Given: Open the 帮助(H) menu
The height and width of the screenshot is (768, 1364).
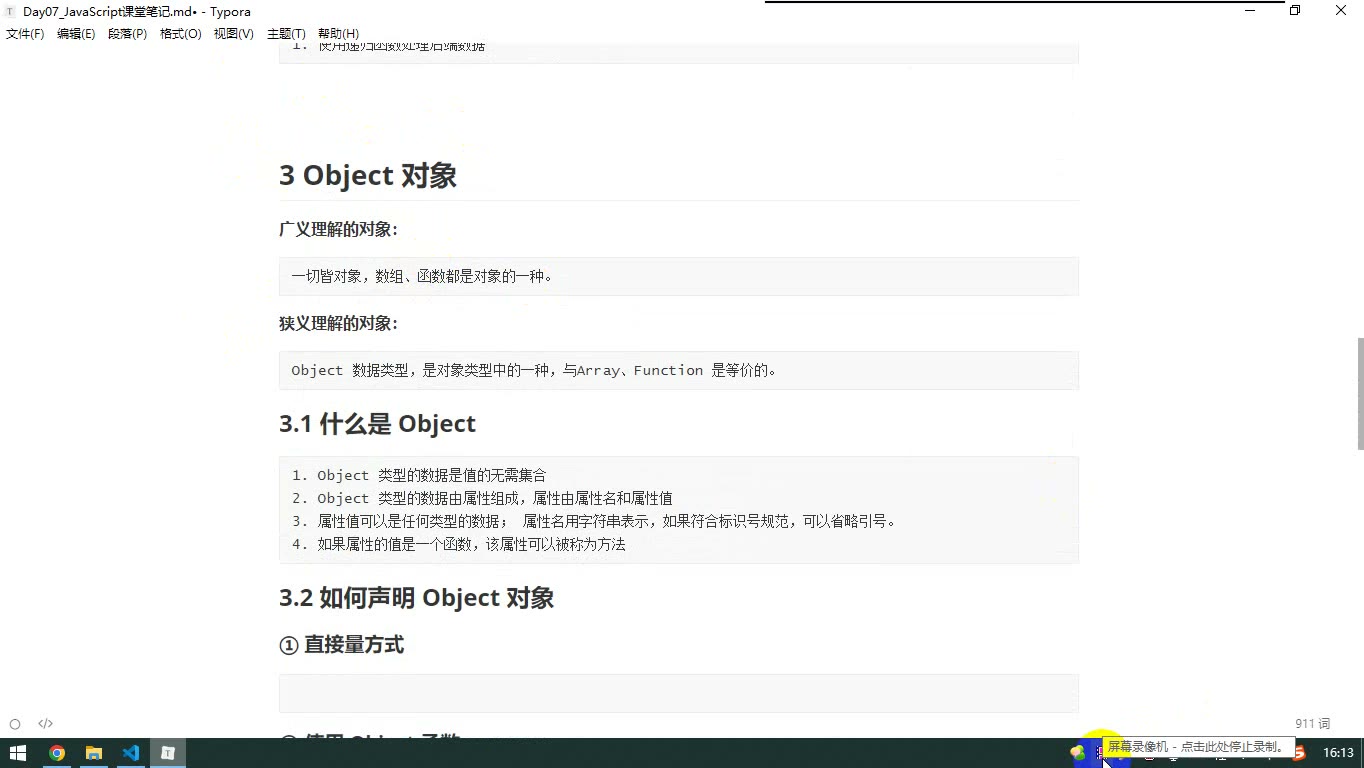Looking at the screenshot, I should [x=338, y=34].
